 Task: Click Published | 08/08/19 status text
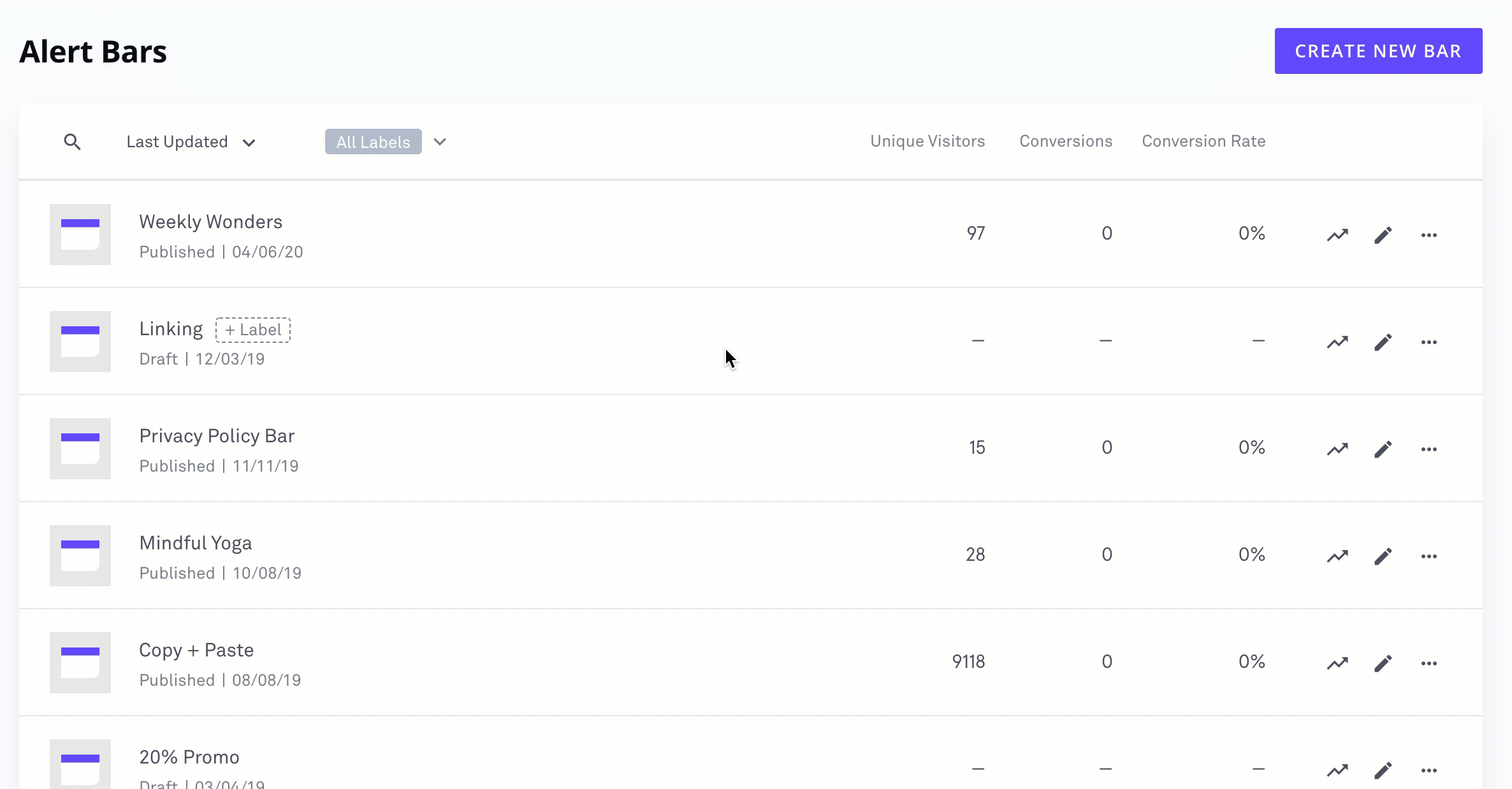[x=220, y=681]
